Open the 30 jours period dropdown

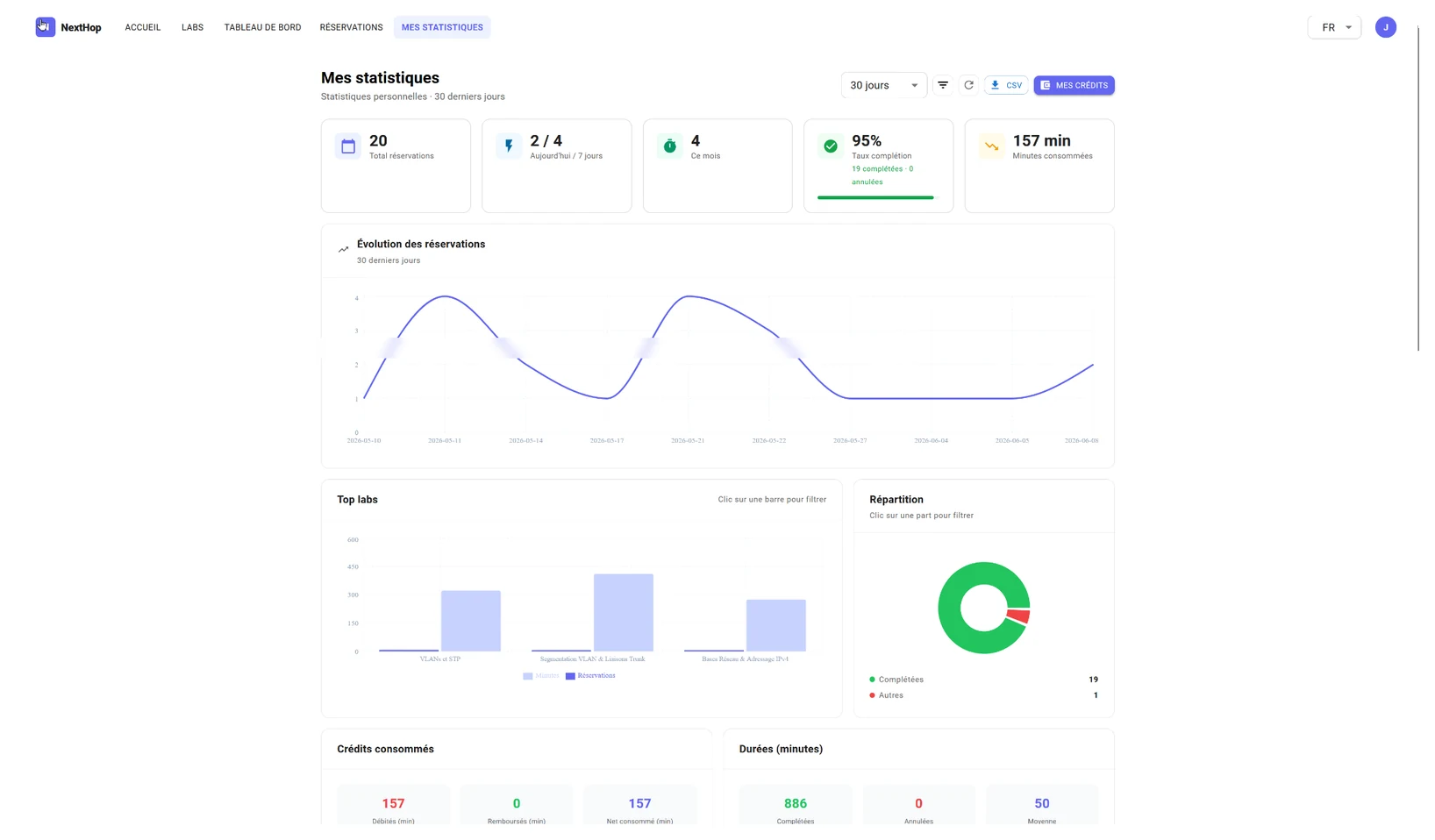click(884, 85)
